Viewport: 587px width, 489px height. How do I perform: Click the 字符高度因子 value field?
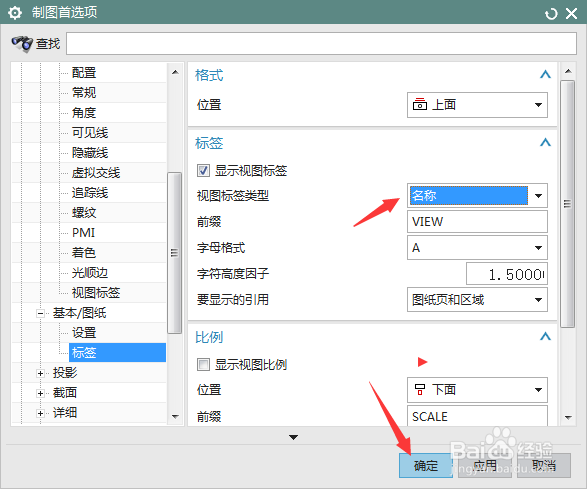tap(507, 274)
